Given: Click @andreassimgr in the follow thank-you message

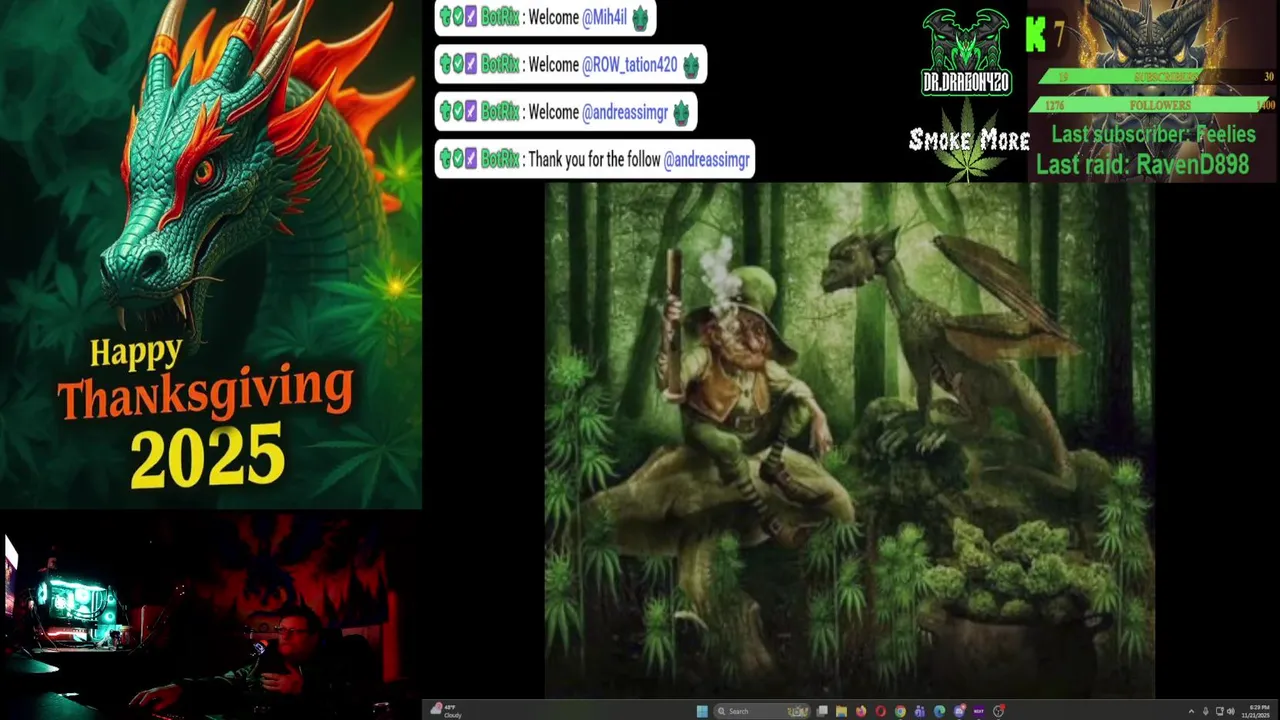Looking at the screenshot, I should [x=706, y=159].
